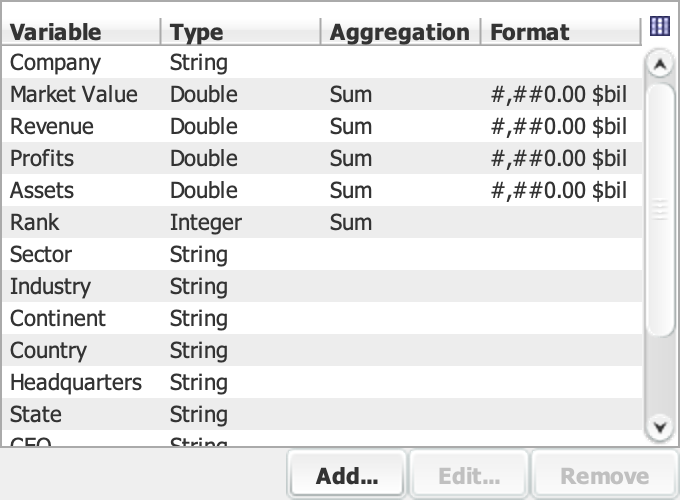Sort by the Variable column header

[x=56, y=32]
